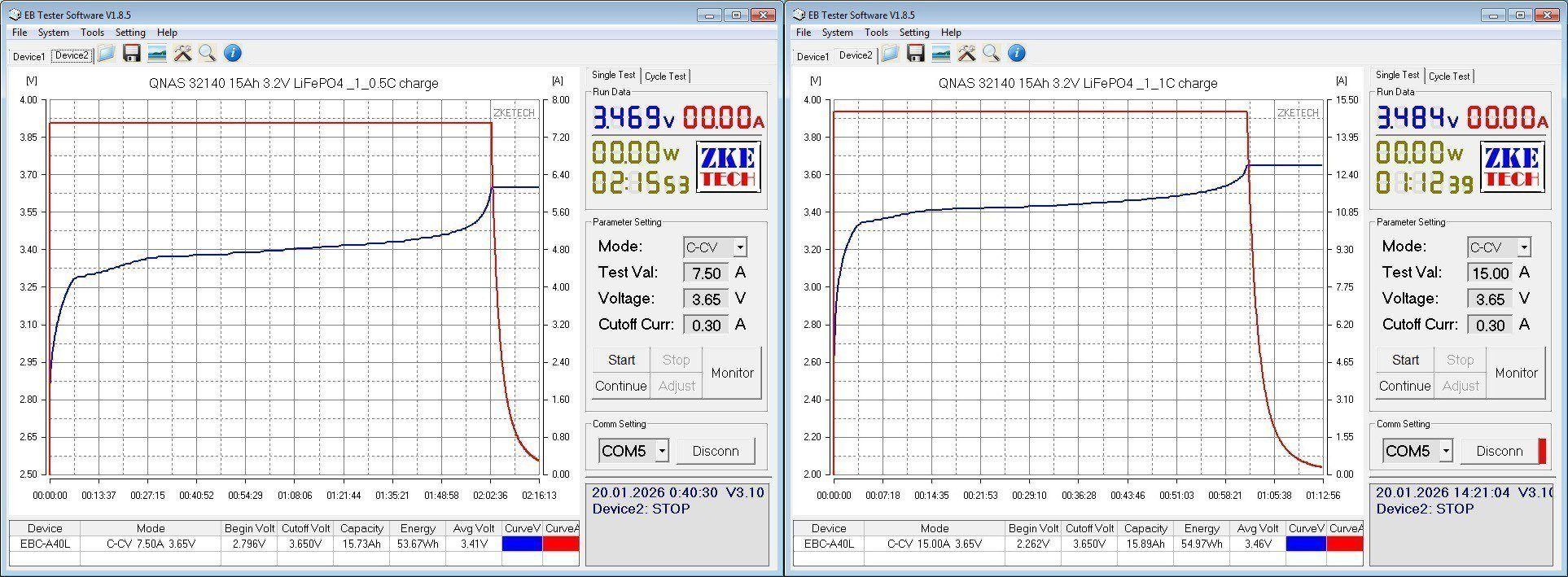The image size is (1568, 577).
Task: Switch to Cycle Test tab in left window
Action: click(665, 76)
